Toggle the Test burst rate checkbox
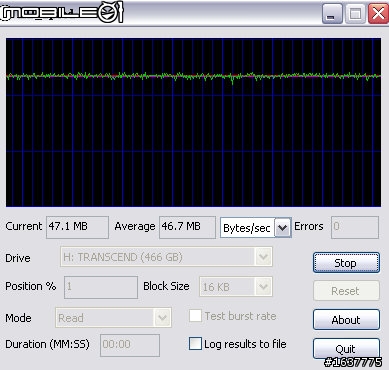 pos(195,315)
